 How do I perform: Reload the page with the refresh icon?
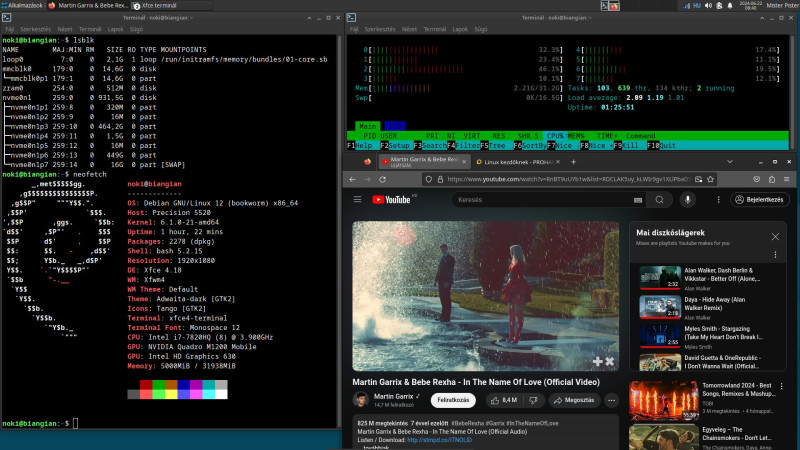[x=383, y=180]
